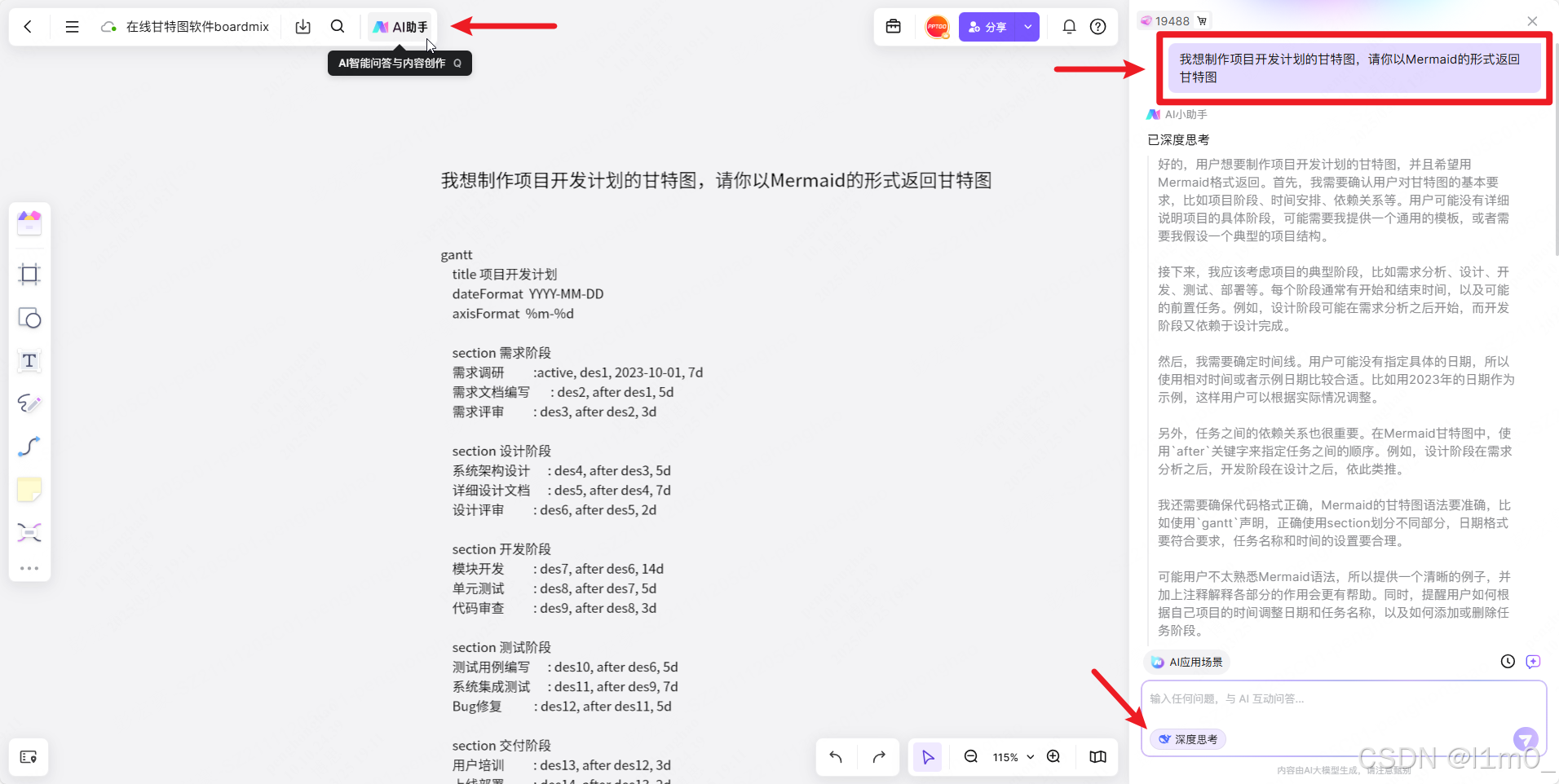Image resolution: width=1559 pixels, height=784 pixels.
Task: Click the user prompt chat bubble
Action: point(1354,68)
